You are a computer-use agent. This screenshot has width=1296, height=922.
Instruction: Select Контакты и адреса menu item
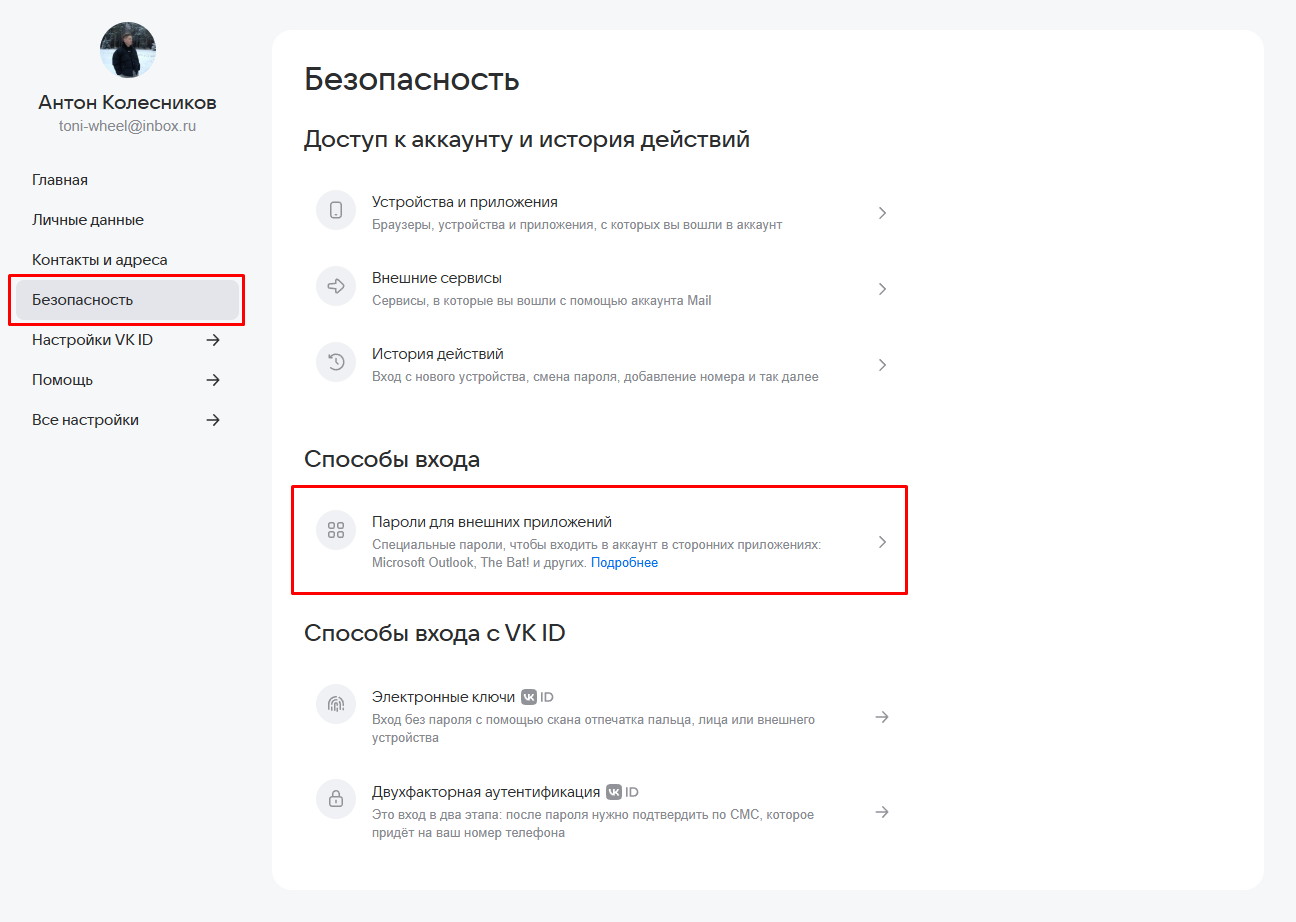(x=100, y=260)
